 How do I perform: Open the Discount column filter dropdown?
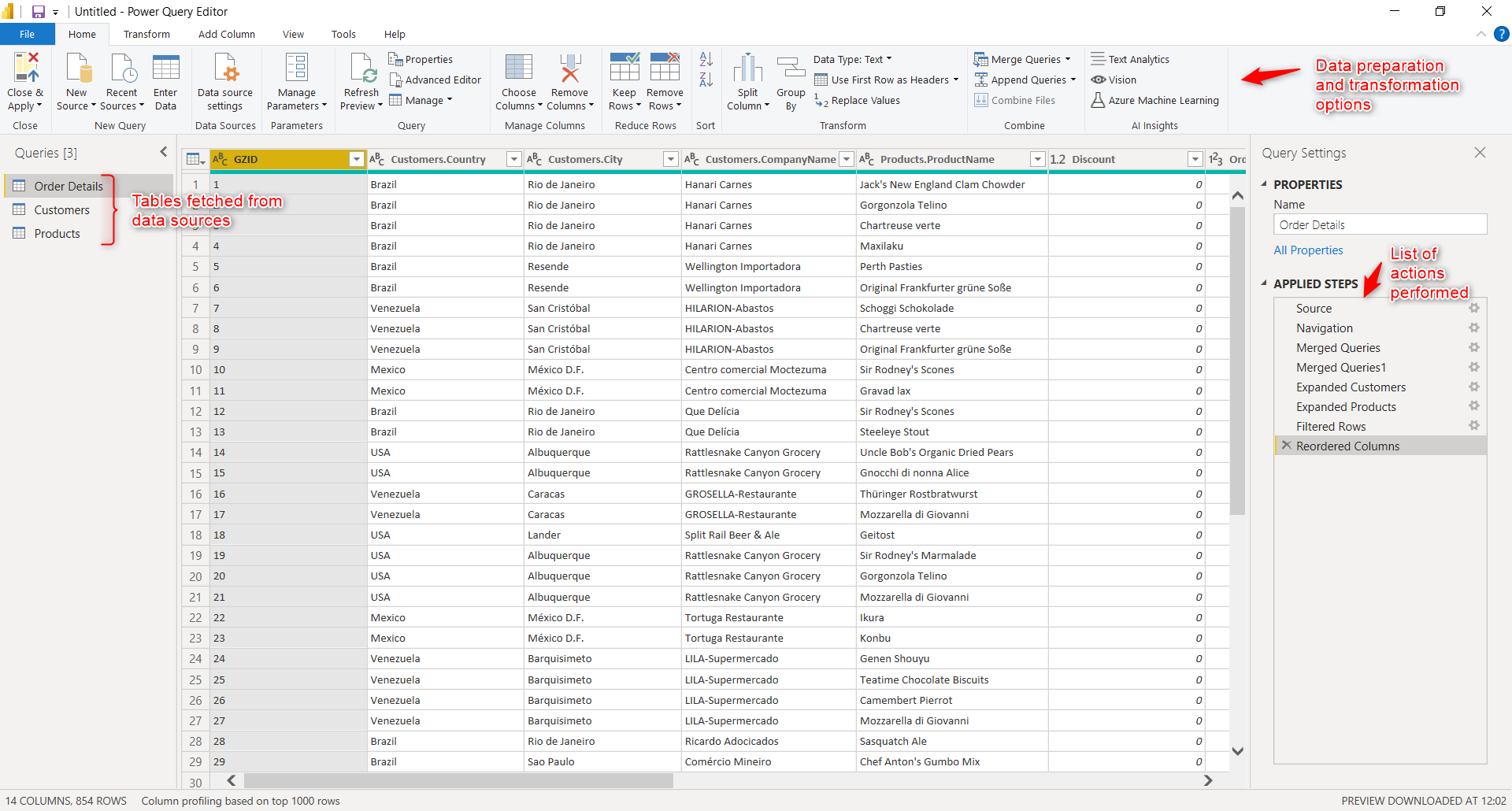(1195, 159)
